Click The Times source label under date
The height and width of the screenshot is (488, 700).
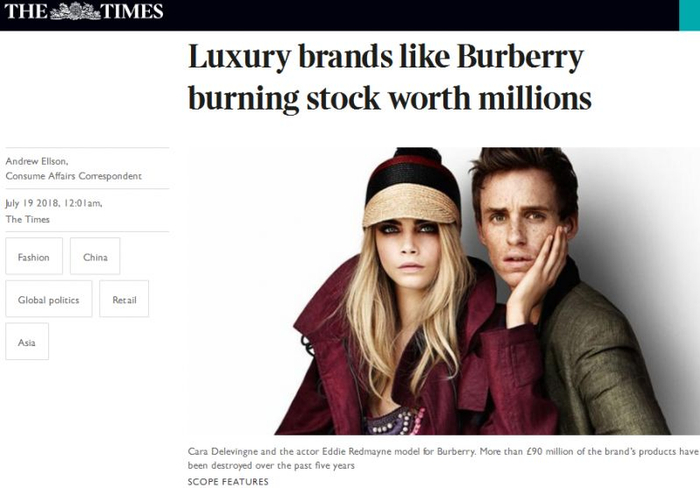pos(27,219)
